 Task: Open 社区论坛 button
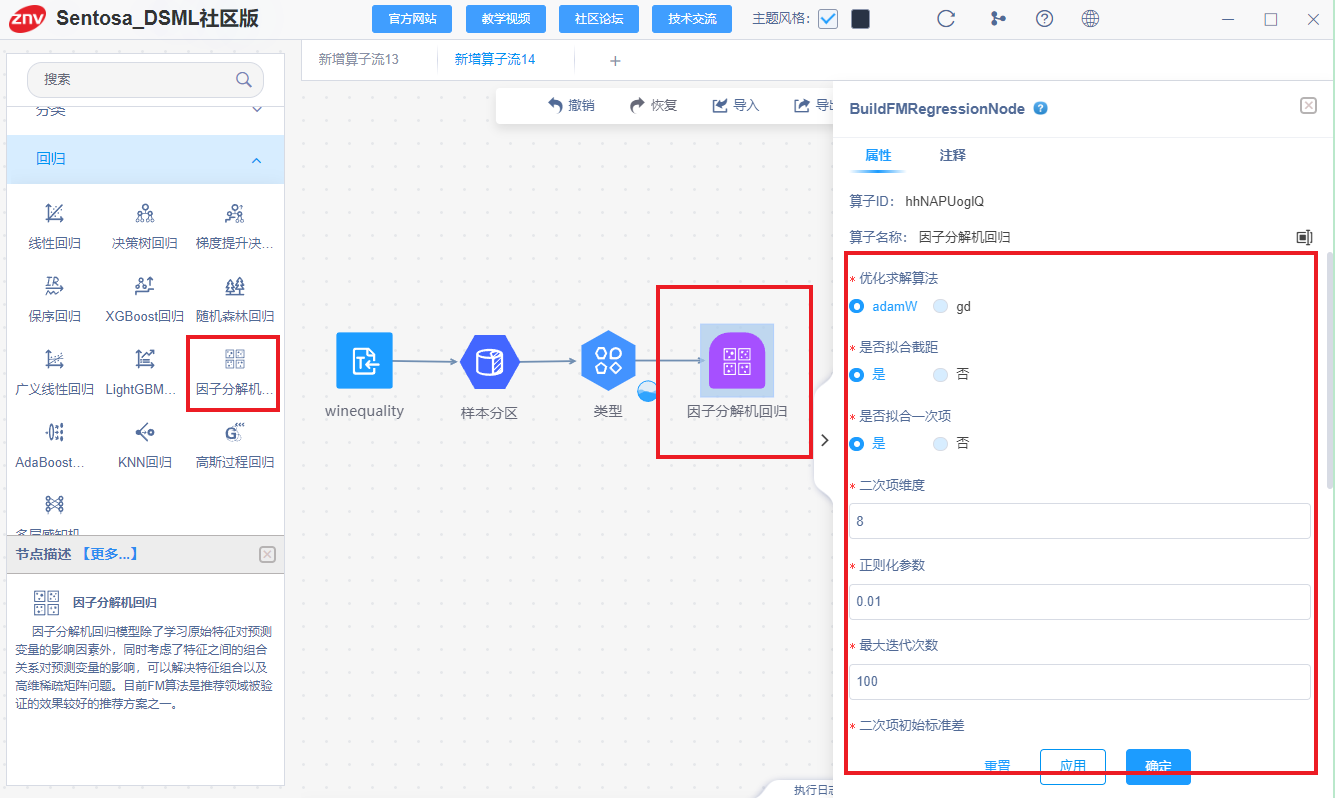coord(599,19)
